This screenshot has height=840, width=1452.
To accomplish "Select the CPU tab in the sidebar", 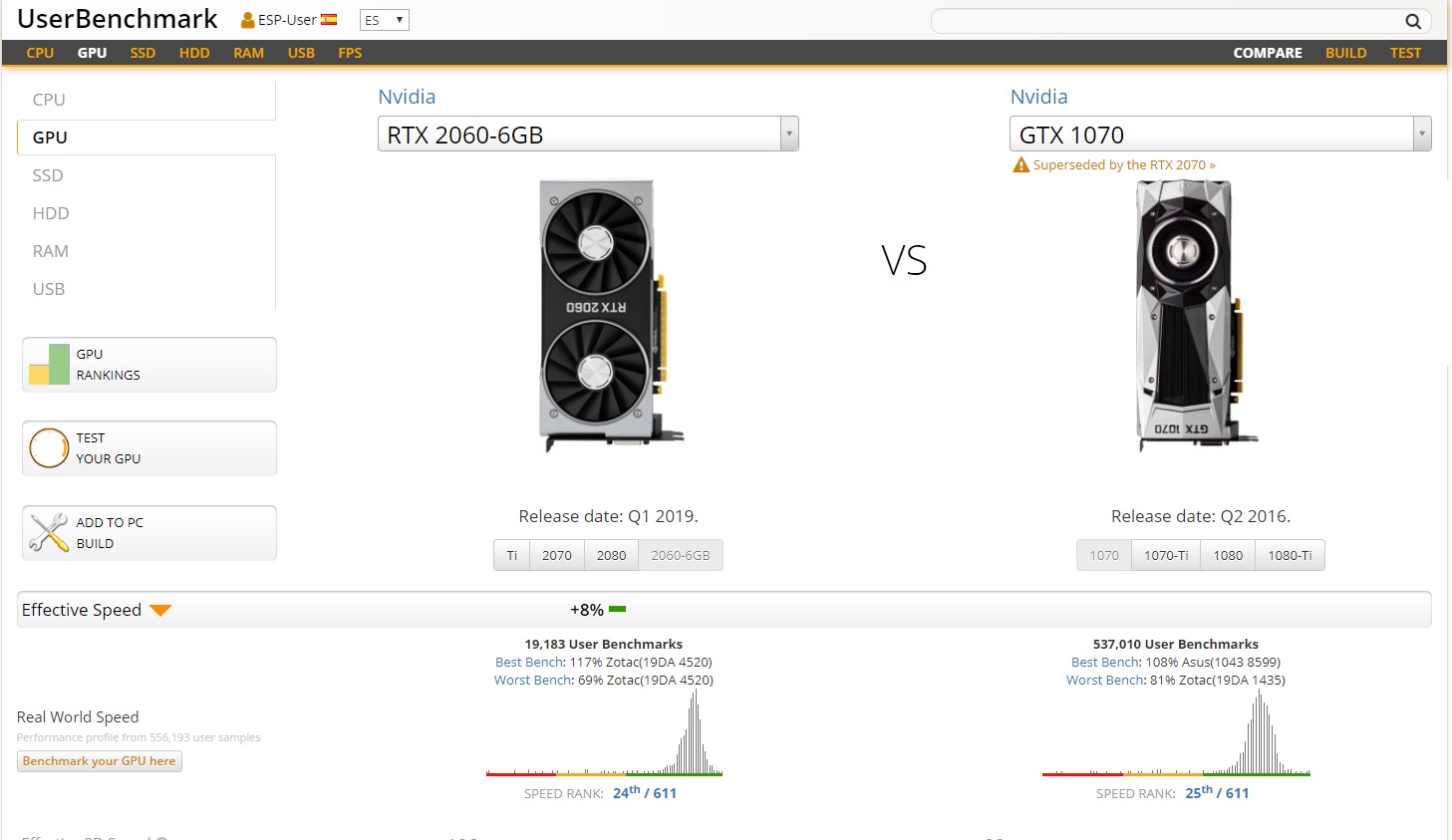I will point(146,100).
